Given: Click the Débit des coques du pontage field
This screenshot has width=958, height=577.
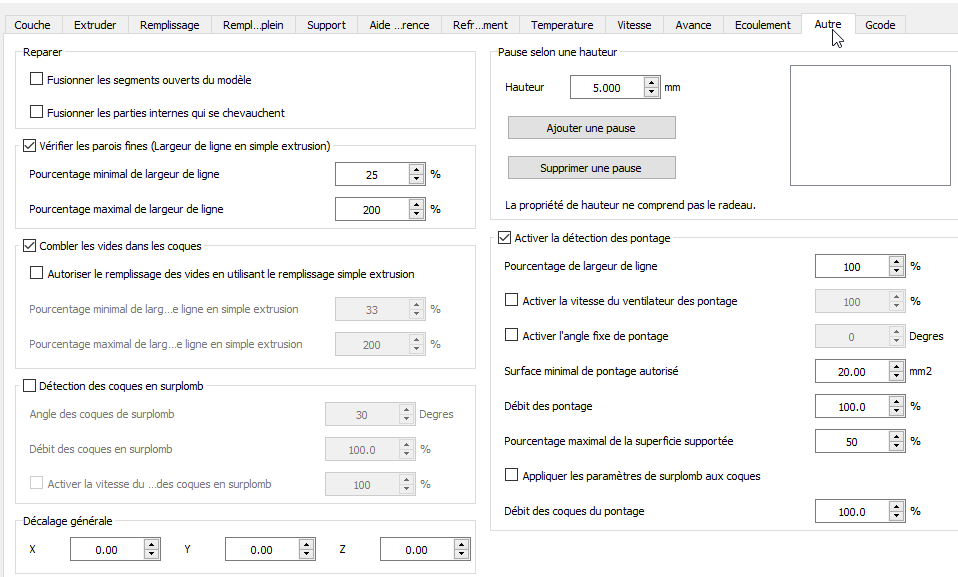Looking at the screenshot, I should (x=852, y=512).
